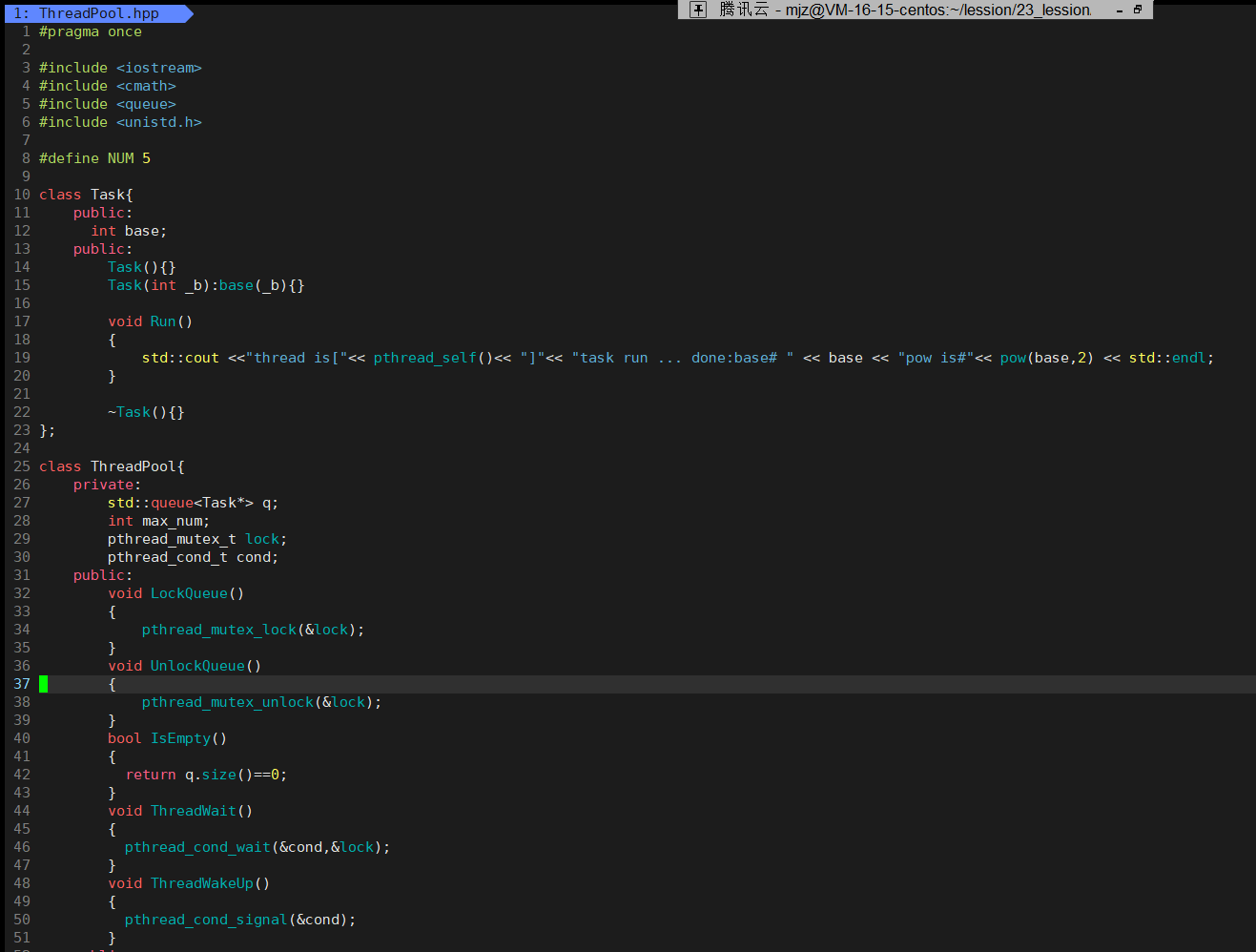Viewport: 1256px width, 952px height.
Task: Click 'pthread_mutex_unlock(&lock);' call
Action: pos(262,702)
